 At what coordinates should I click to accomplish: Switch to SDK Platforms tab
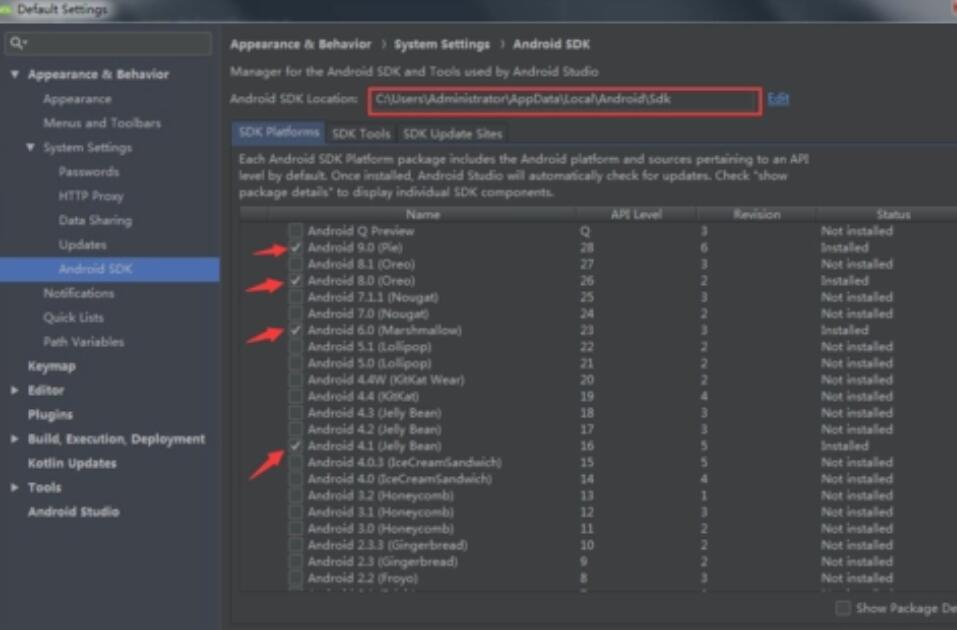pos(278,133)
